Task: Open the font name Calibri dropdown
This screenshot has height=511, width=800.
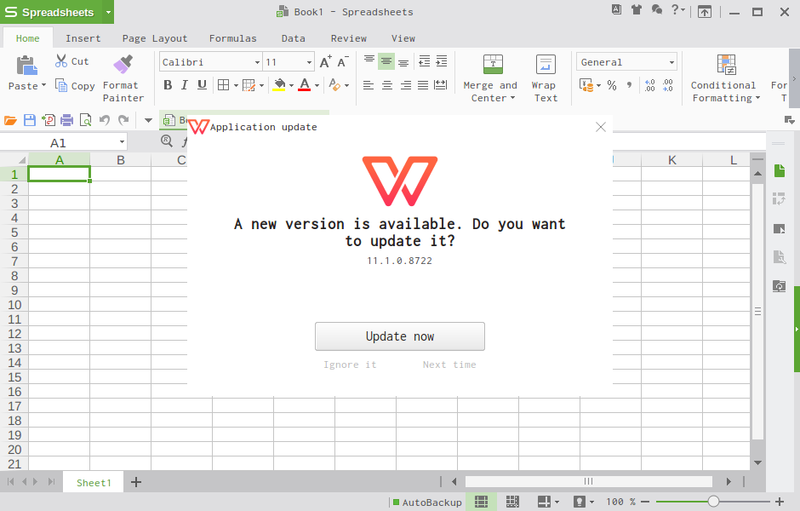Action: pyautogui.click(x=257, y=62)
